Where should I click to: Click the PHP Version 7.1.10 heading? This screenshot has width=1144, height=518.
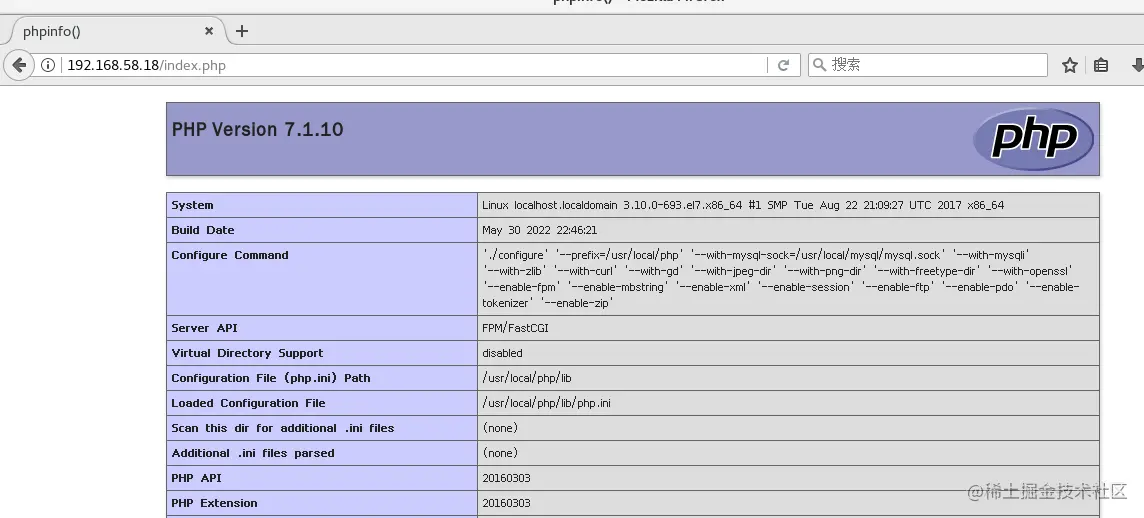[258, 130]
